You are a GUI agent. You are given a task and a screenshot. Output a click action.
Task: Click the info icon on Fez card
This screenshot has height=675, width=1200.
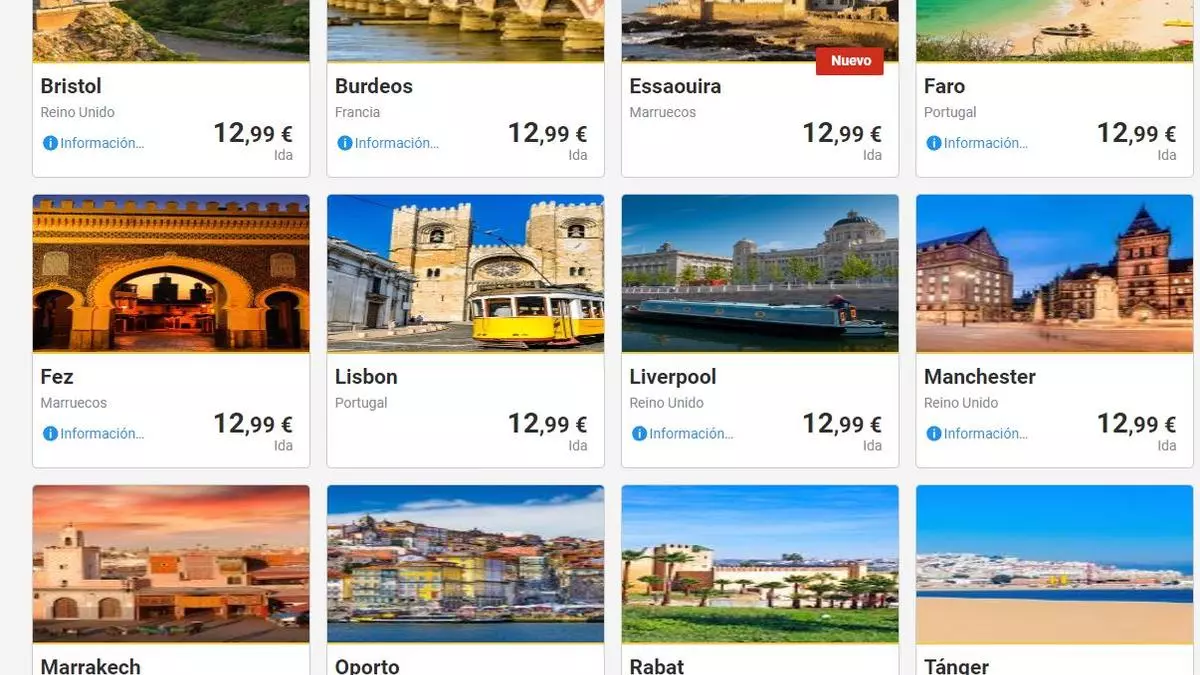[x=50, y=434]
